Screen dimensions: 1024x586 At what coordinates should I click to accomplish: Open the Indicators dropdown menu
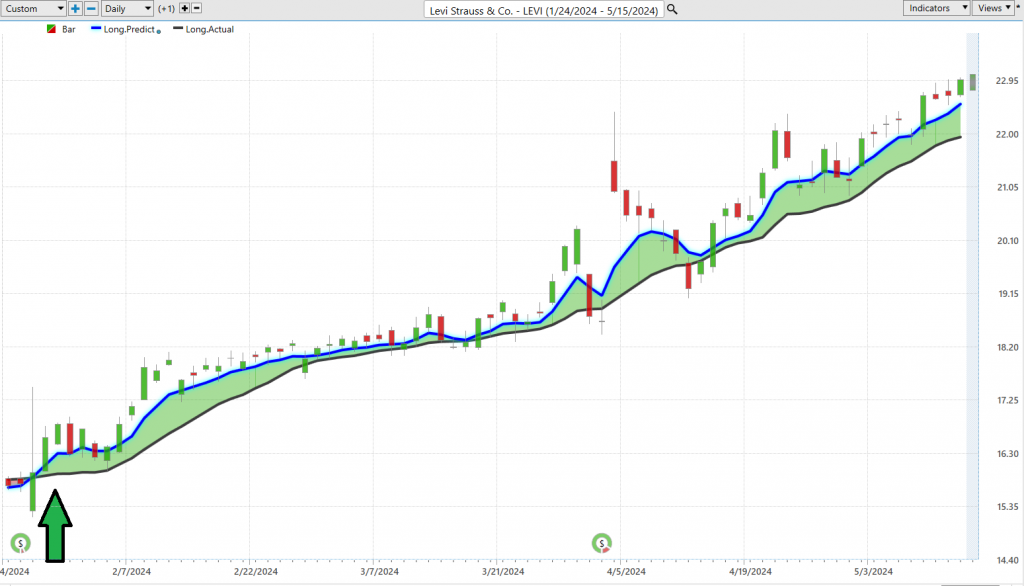click(x=936, y=8)
